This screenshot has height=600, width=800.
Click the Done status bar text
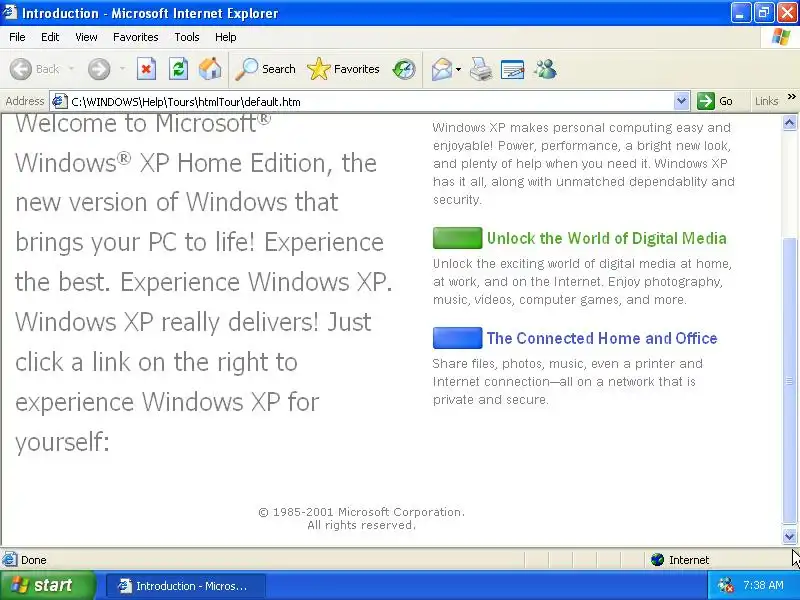(34, 560)
